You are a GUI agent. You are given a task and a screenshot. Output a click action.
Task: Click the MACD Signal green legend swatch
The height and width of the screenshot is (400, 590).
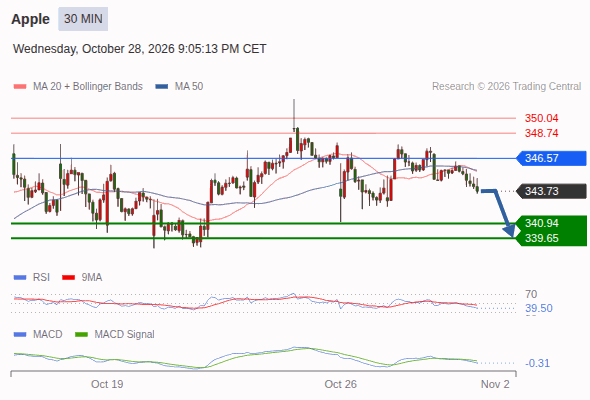coord(81,335)
